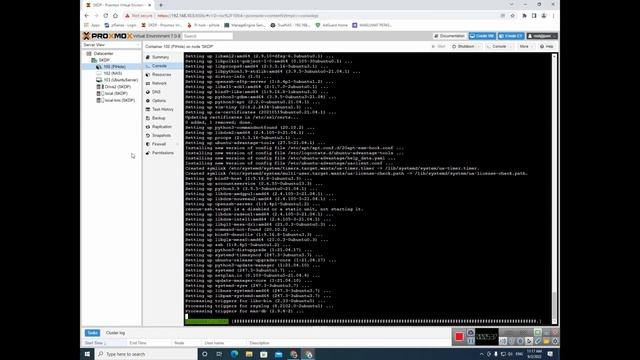Image resolution: width=640 pixels, height=360 pixels.
Task: Click the Create VM button
Action: [482, 36]
